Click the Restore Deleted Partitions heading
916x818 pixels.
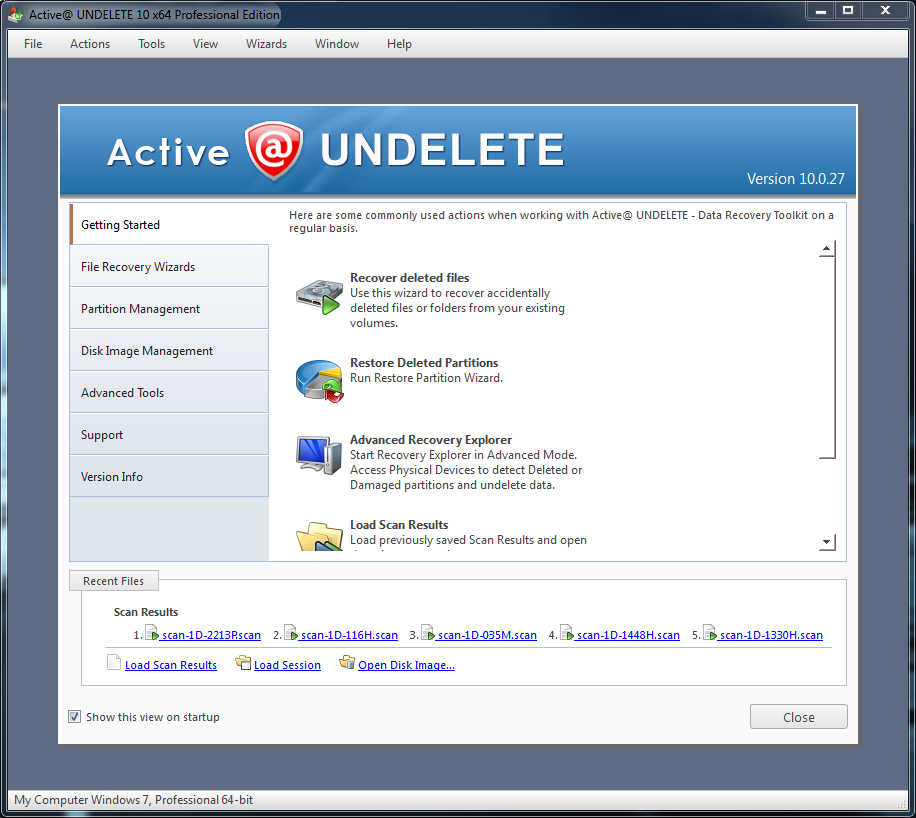click(x=424, y=362)
